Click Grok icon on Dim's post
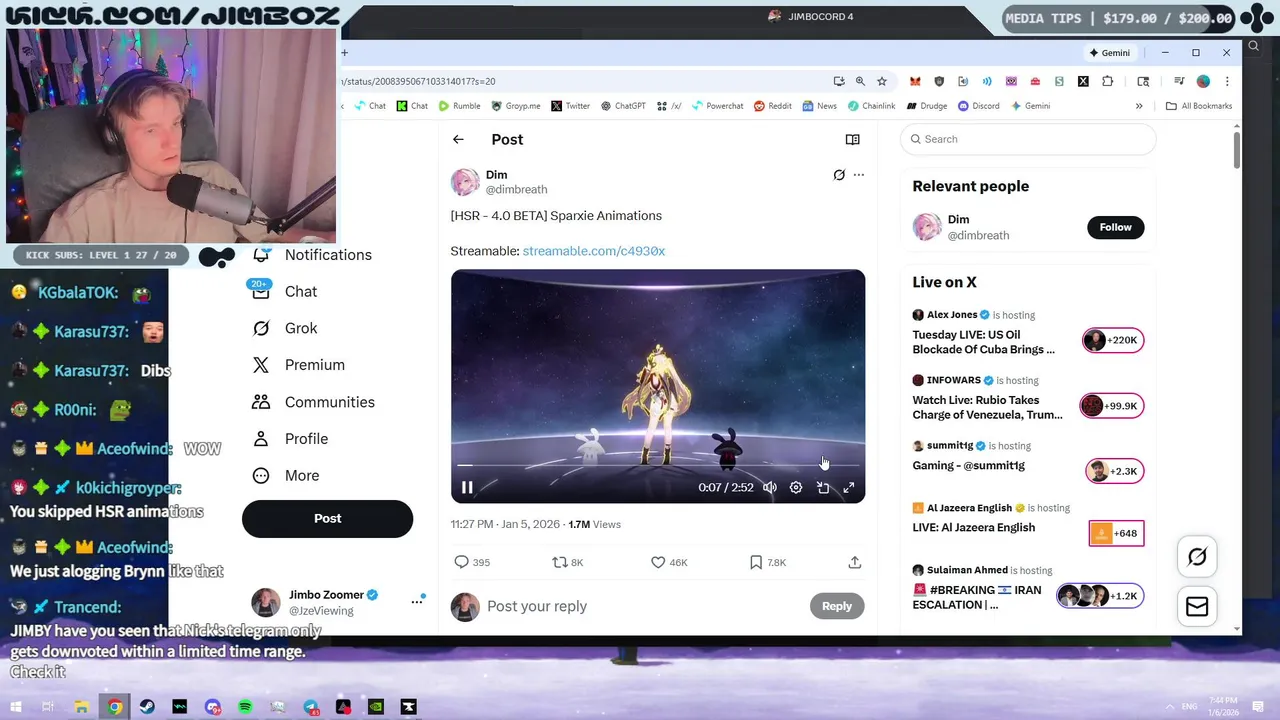1280x720 pixels. pyautogui.click(x=839, y=175)
